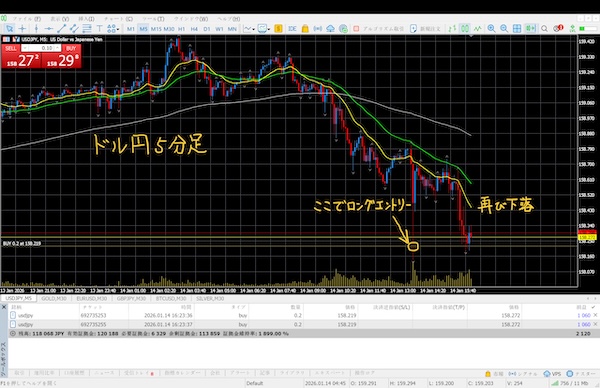Open the 表示 (V) menu
This screenshot has height=388, width=600.
click(60, 19)
